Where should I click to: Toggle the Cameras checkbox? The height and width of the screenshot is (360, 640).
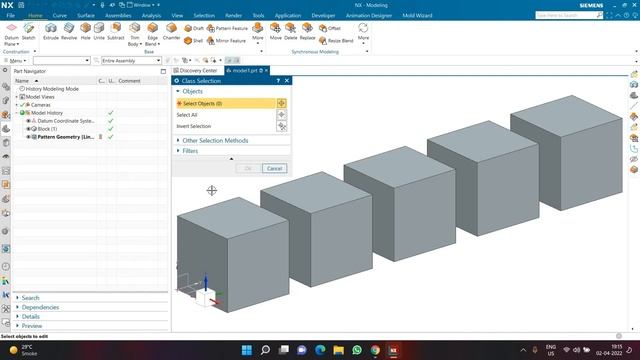pos(22,105)
